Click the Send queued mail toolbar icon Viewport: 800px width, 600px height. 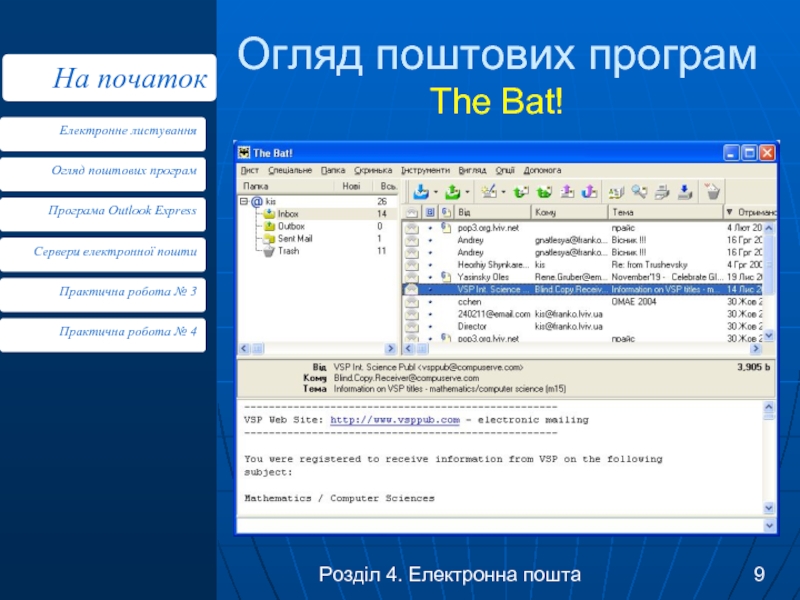pos(452,192)
